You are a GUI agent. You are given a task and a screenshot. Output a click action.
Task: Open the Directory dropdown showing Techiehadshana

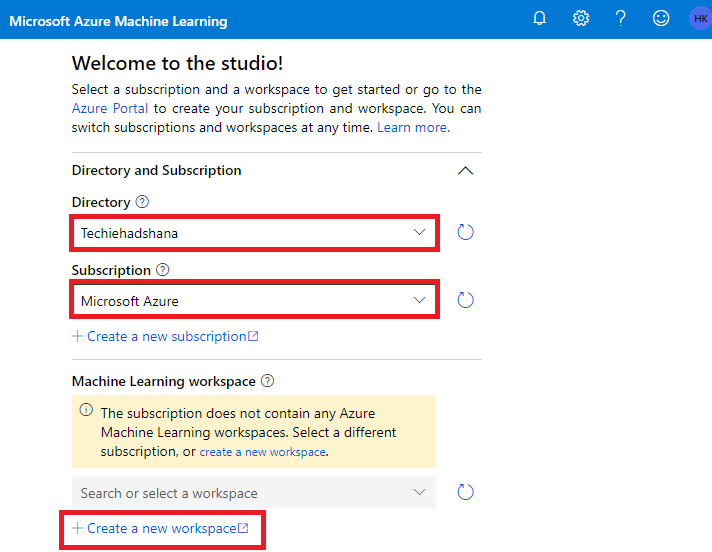point(254,233)
